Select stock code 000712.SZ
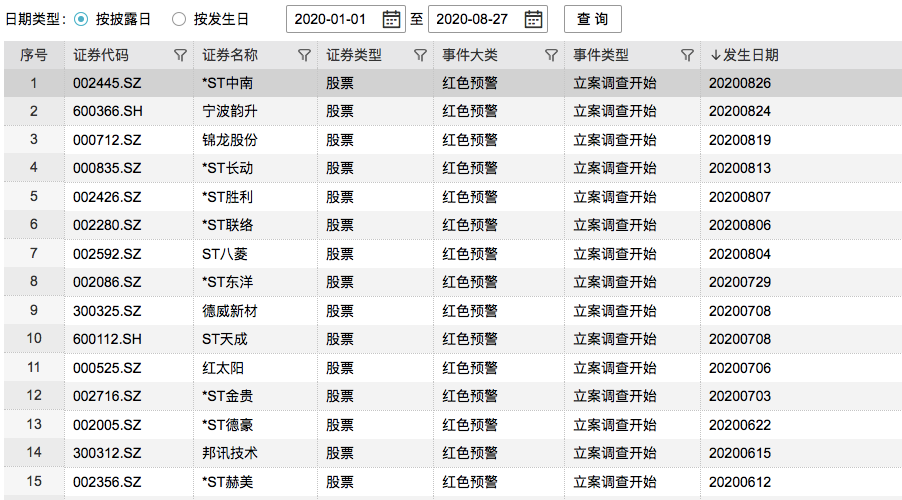 coord(107,140)
